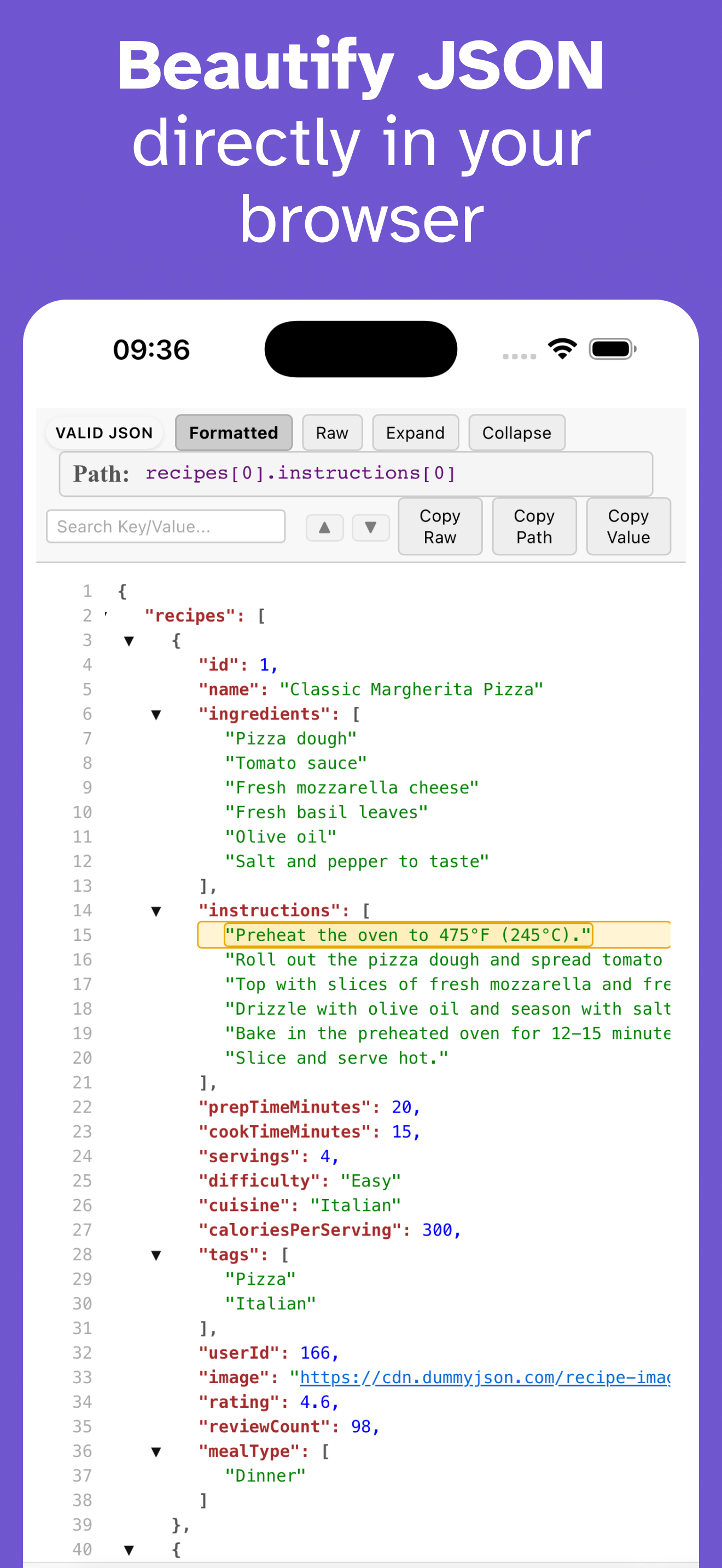Select the "caloriesPerServing" key

pyautogui.click(x=300, y=1230)
